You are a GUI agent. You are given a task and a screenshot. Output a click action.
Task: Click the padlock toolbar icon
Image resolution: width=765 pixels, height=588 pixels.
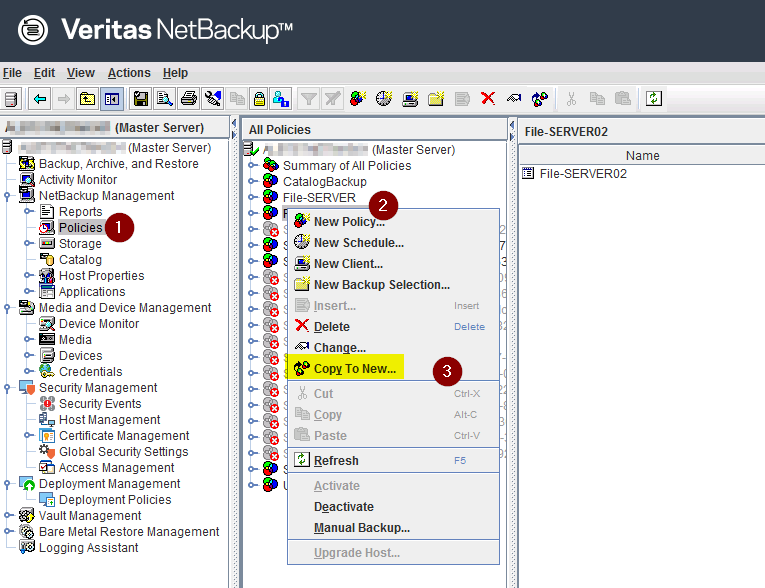tap(259, 98)
